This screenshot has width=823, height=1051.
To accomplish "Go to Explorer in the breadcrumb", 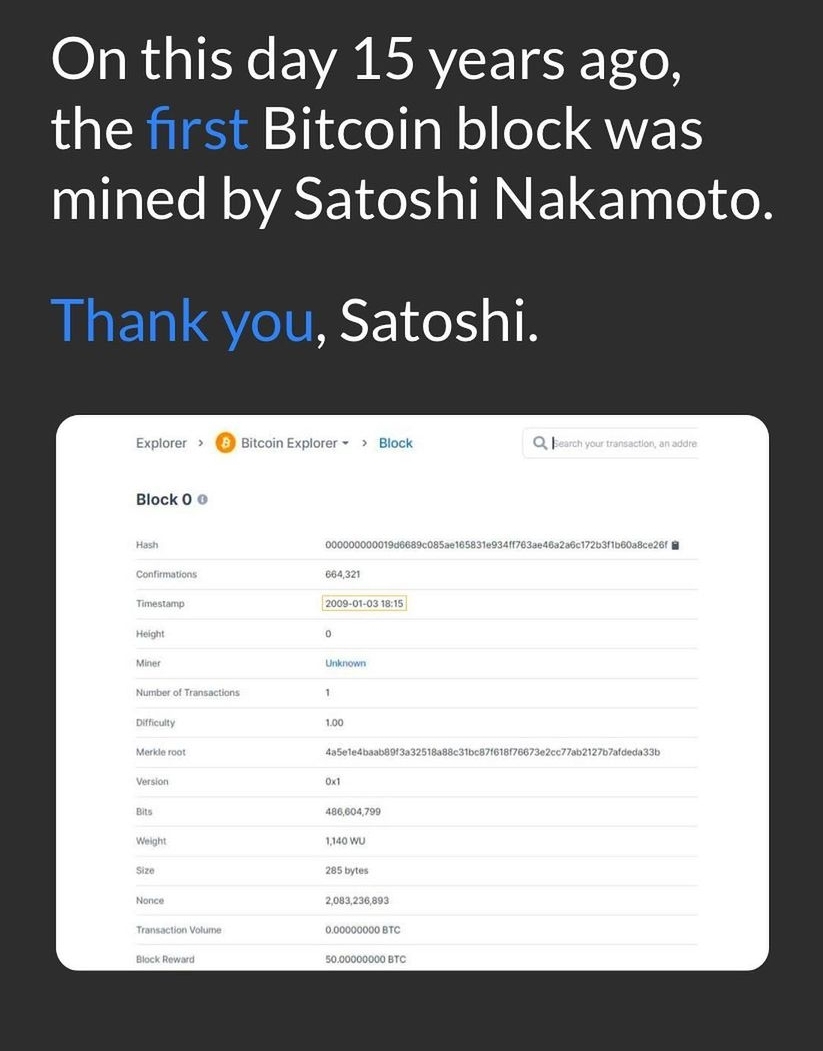I will (x=161, y=443).
